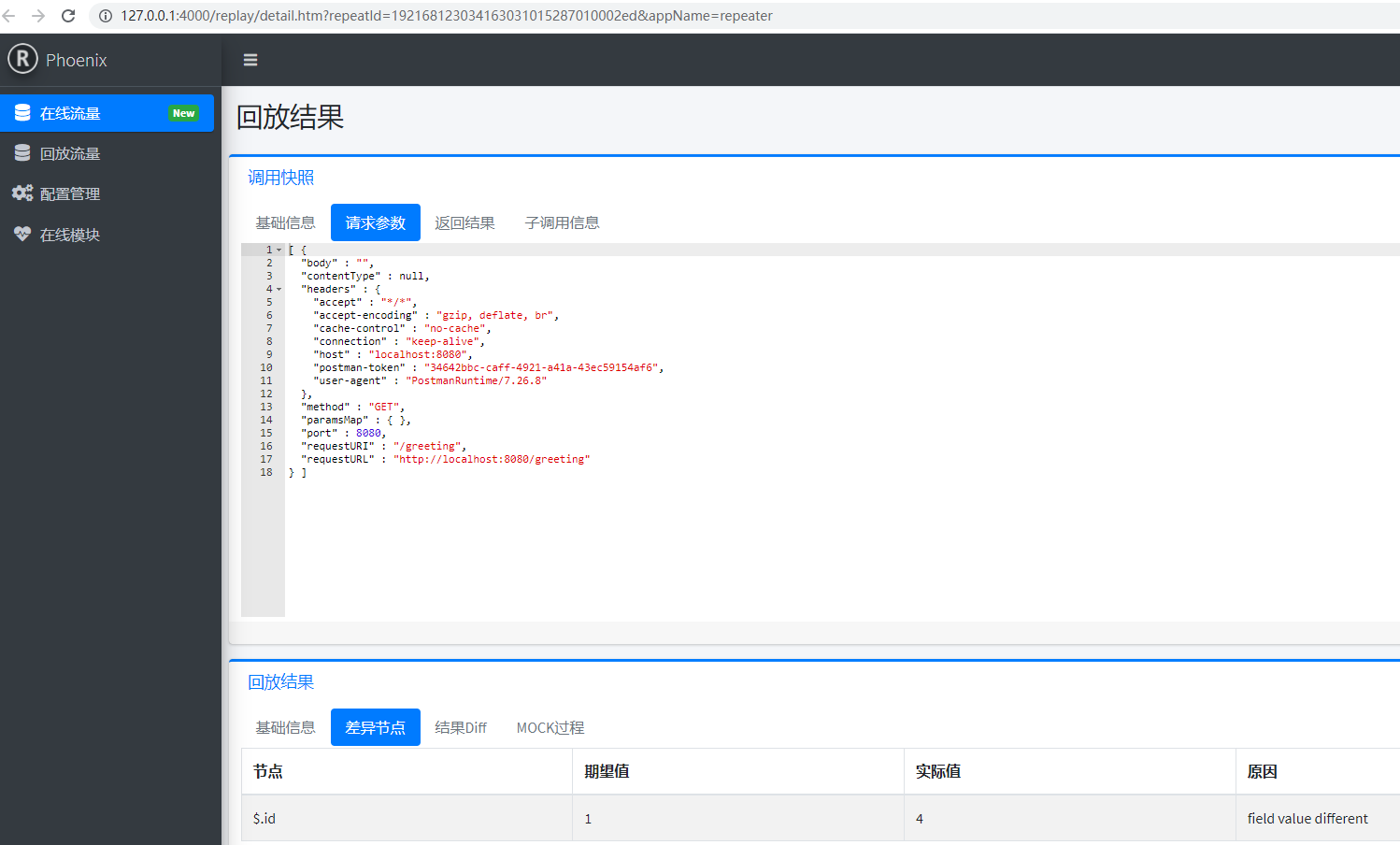Collapse the headers object at line 4
This screenshot has width=1400, height=845.
point(279,288)
